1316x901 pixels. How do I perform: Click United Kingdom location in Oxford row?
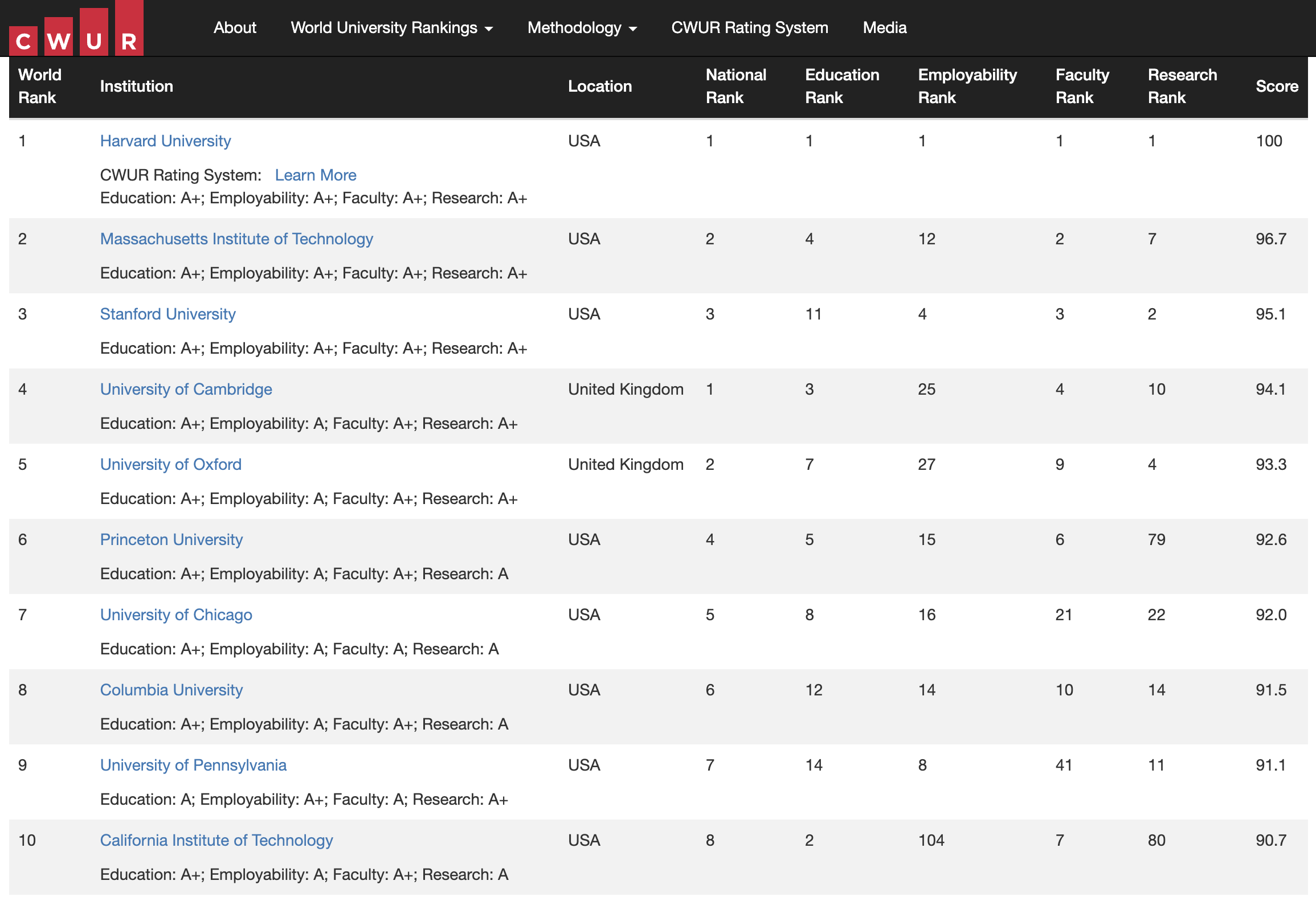(x=626, y=464)
